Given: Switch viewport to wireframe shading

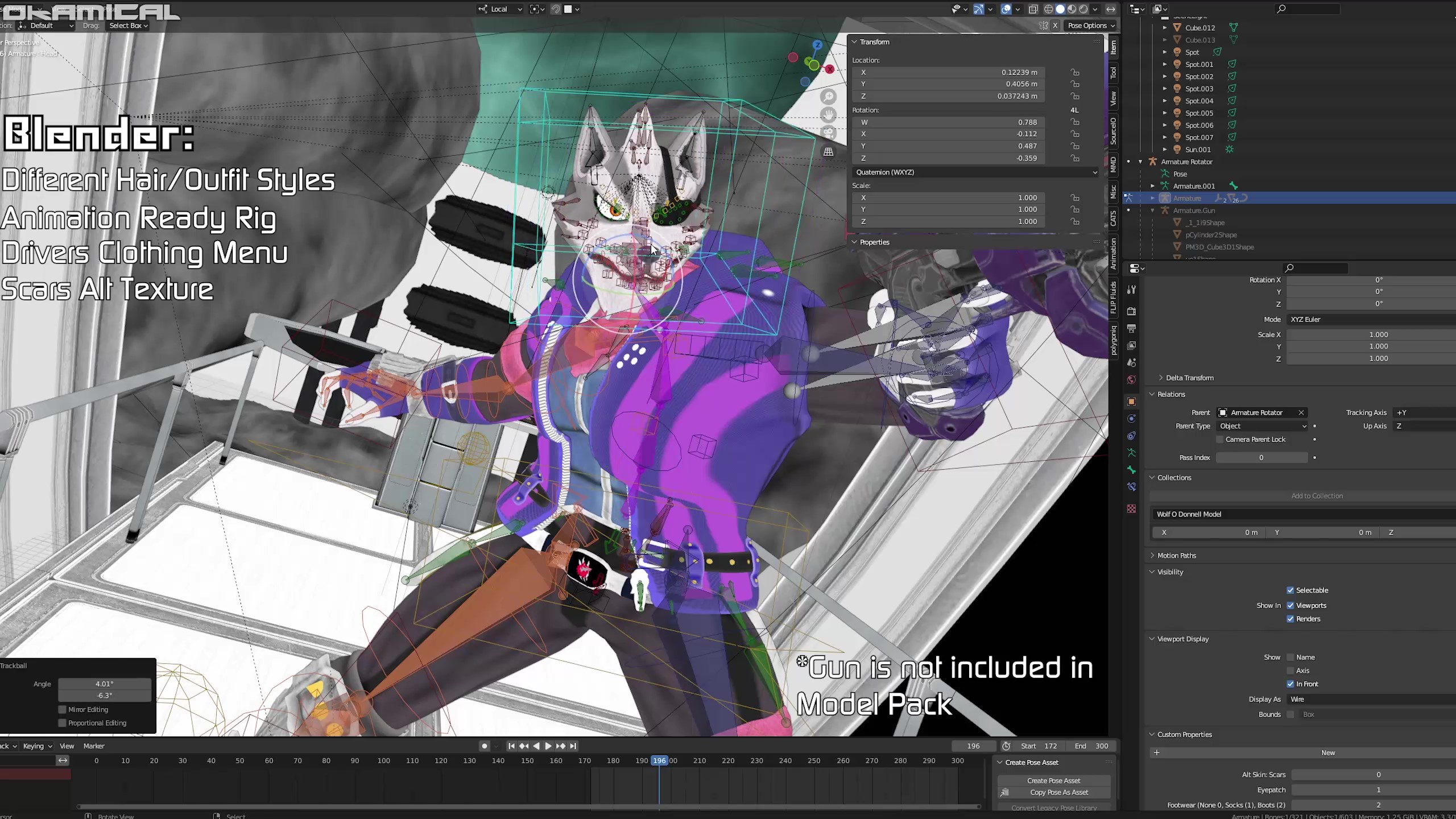Looking at the screenshot, I should pos(1048,9).
